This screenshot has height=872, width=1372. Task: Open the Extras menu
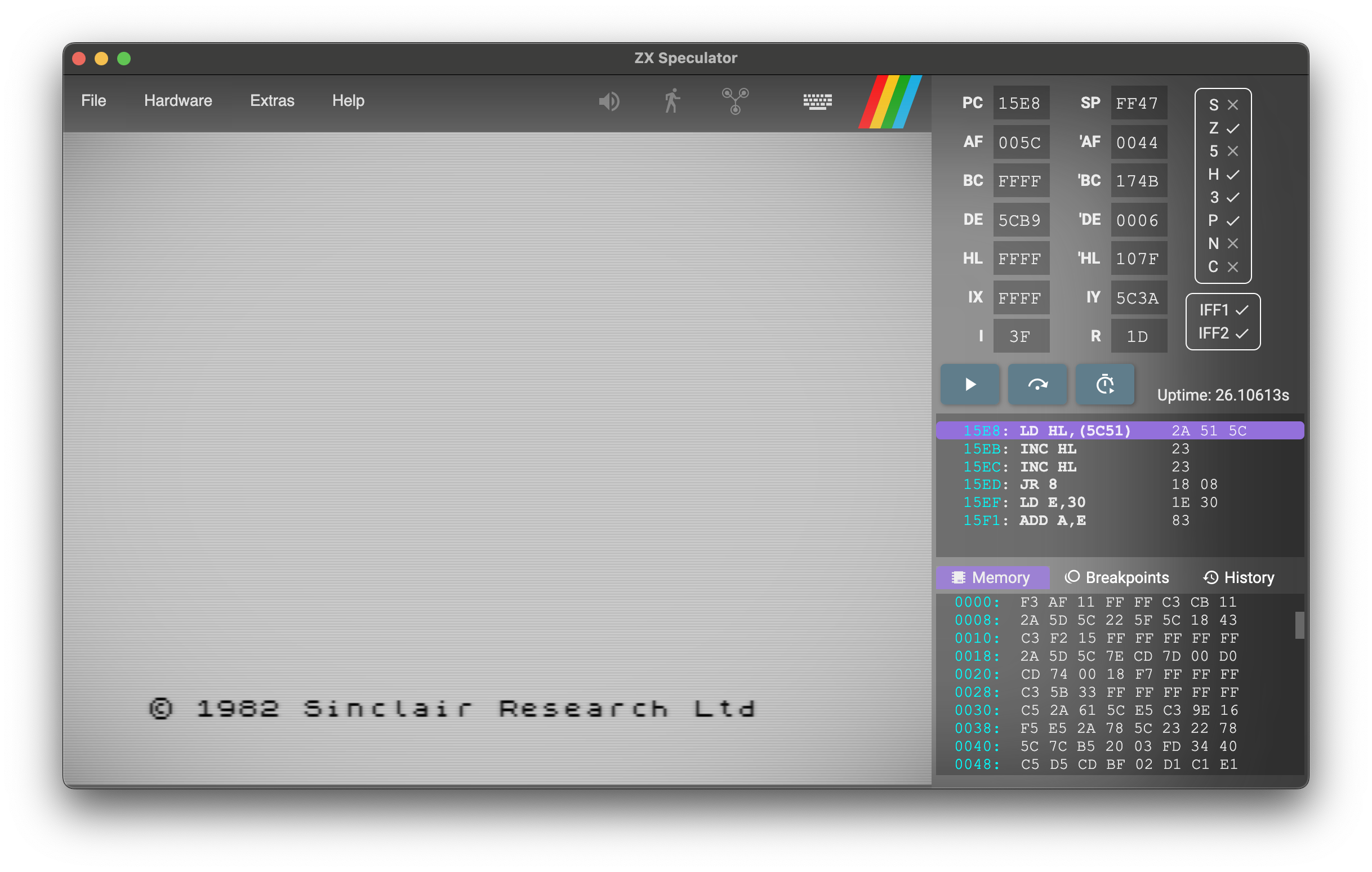pos(272,101)
